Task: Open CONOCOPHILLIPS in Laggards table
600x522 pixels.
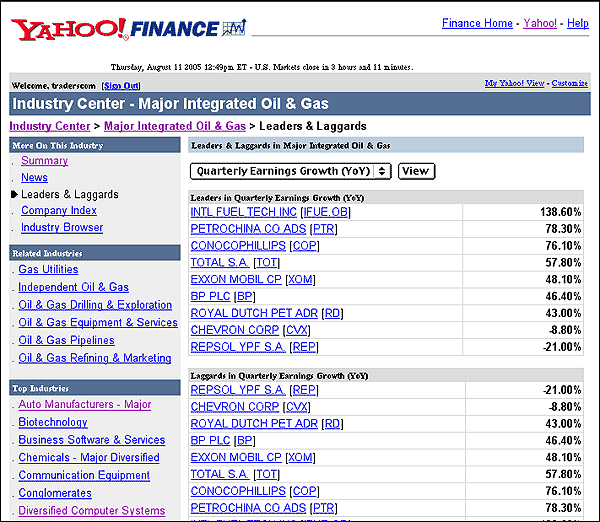Action: 238,491
